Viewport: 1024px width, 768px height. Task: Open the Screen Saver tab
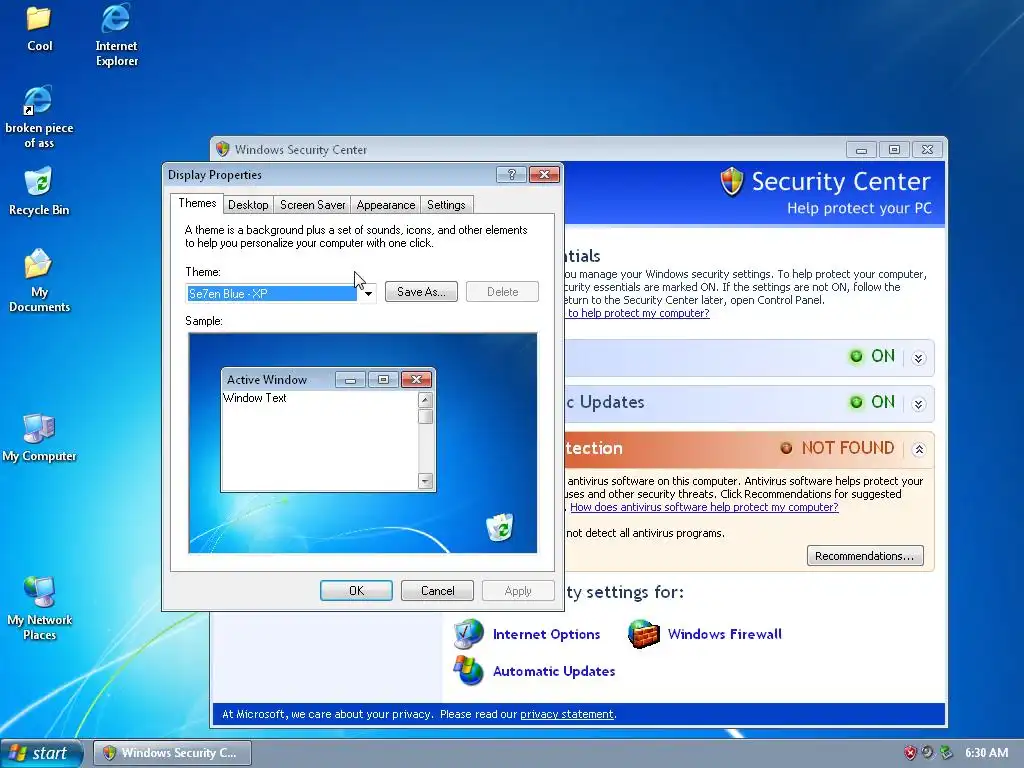click(312, 204)
